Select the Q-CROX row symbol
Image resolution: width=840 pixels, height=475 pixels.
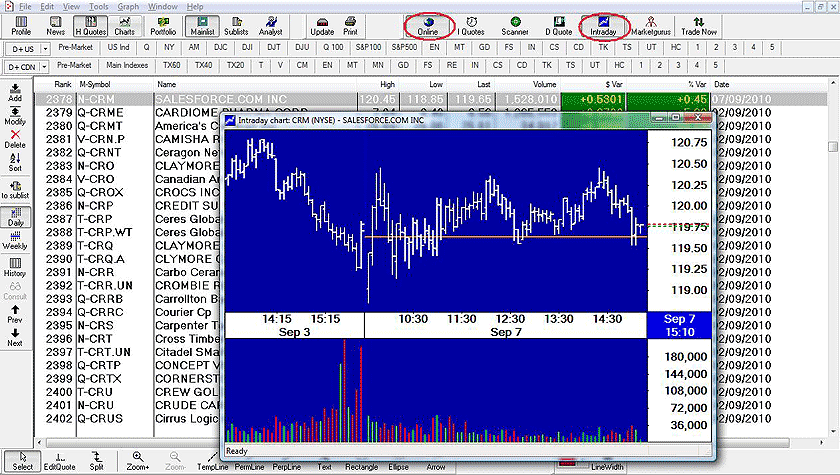click(100, 192)
